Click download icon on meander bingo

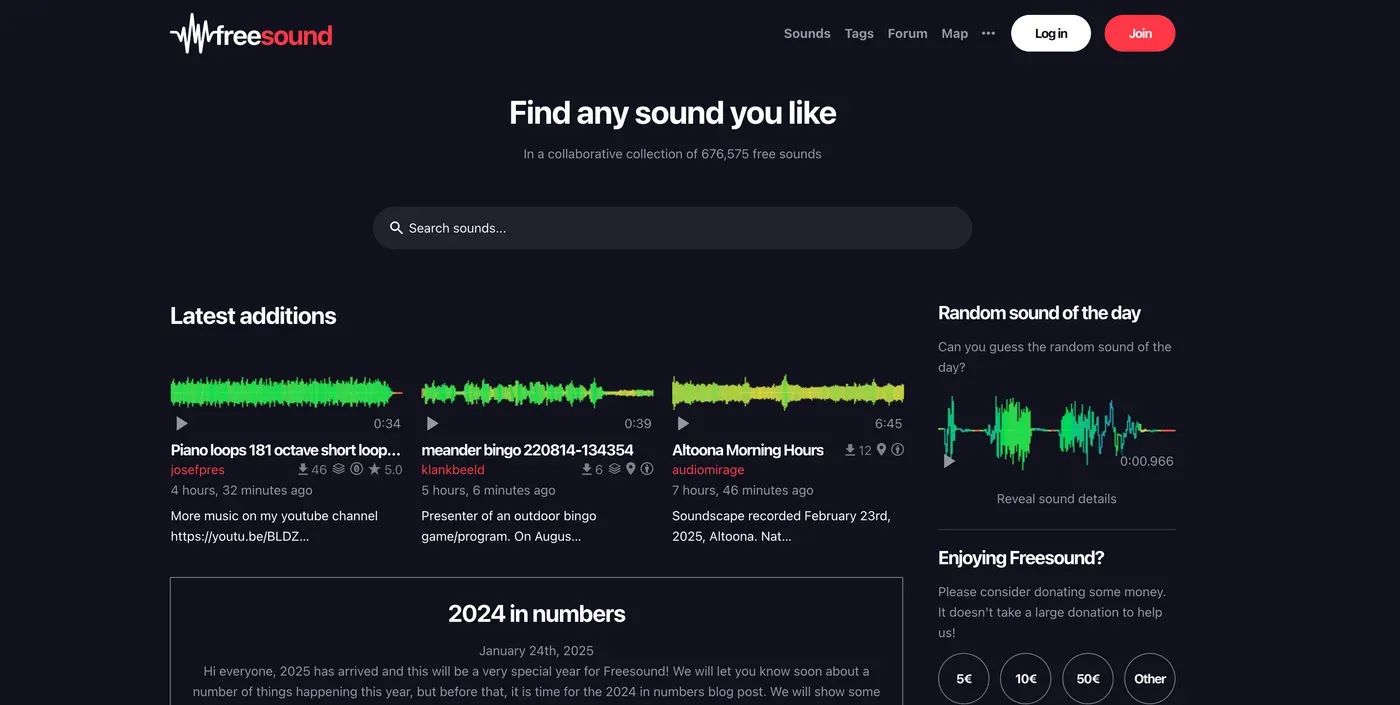pos(587,469)
